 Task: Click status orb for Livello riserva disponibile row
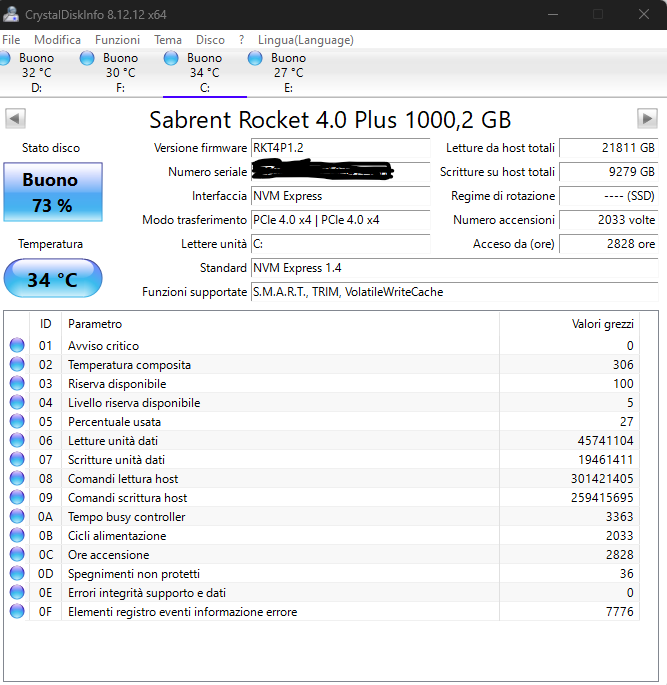(17, 402)
